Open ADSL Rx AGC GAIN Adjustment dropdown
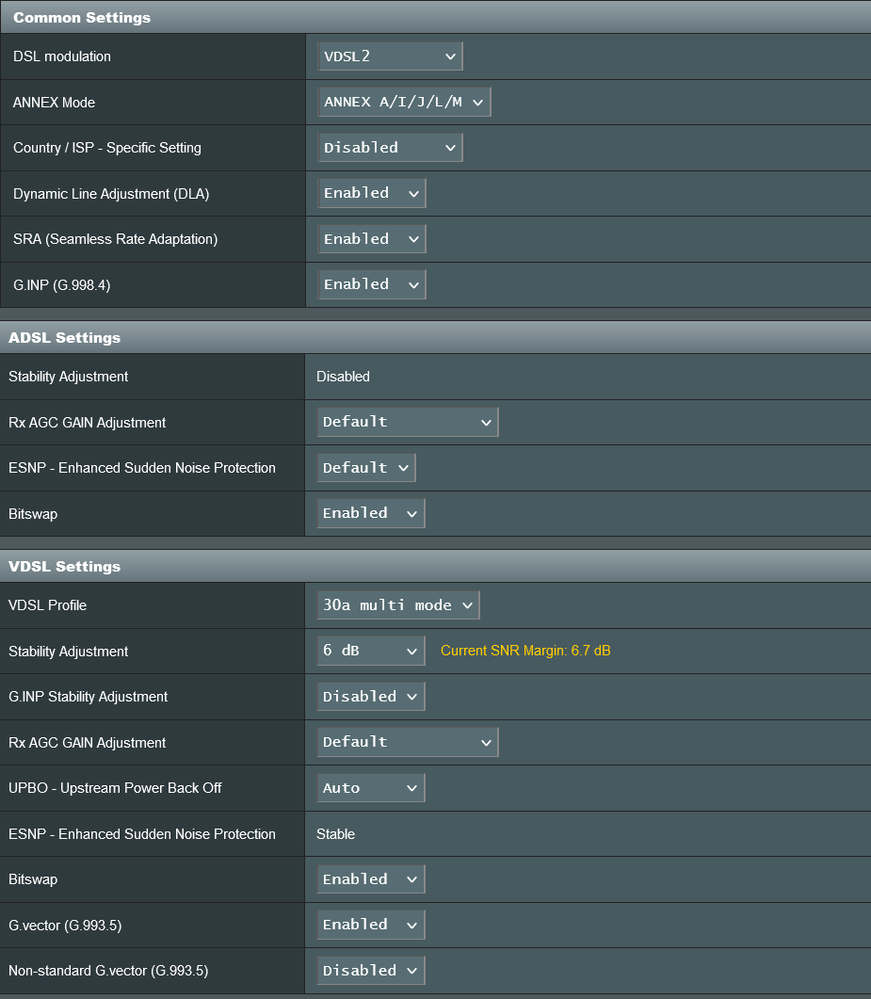The width and height of the screenshot is (871, 999). [407, 422]
